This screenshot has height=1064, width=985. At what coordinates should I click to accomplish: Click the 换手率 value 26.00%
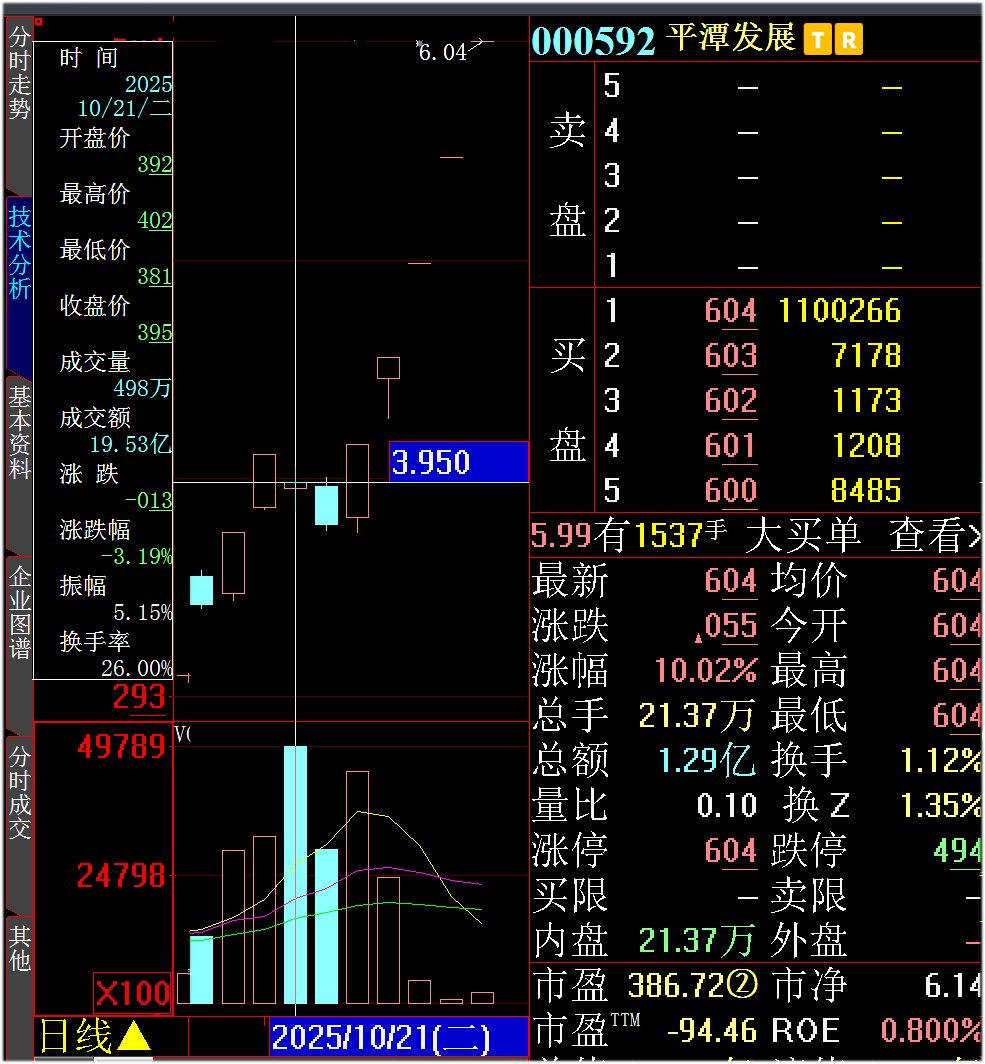(136, 668)
